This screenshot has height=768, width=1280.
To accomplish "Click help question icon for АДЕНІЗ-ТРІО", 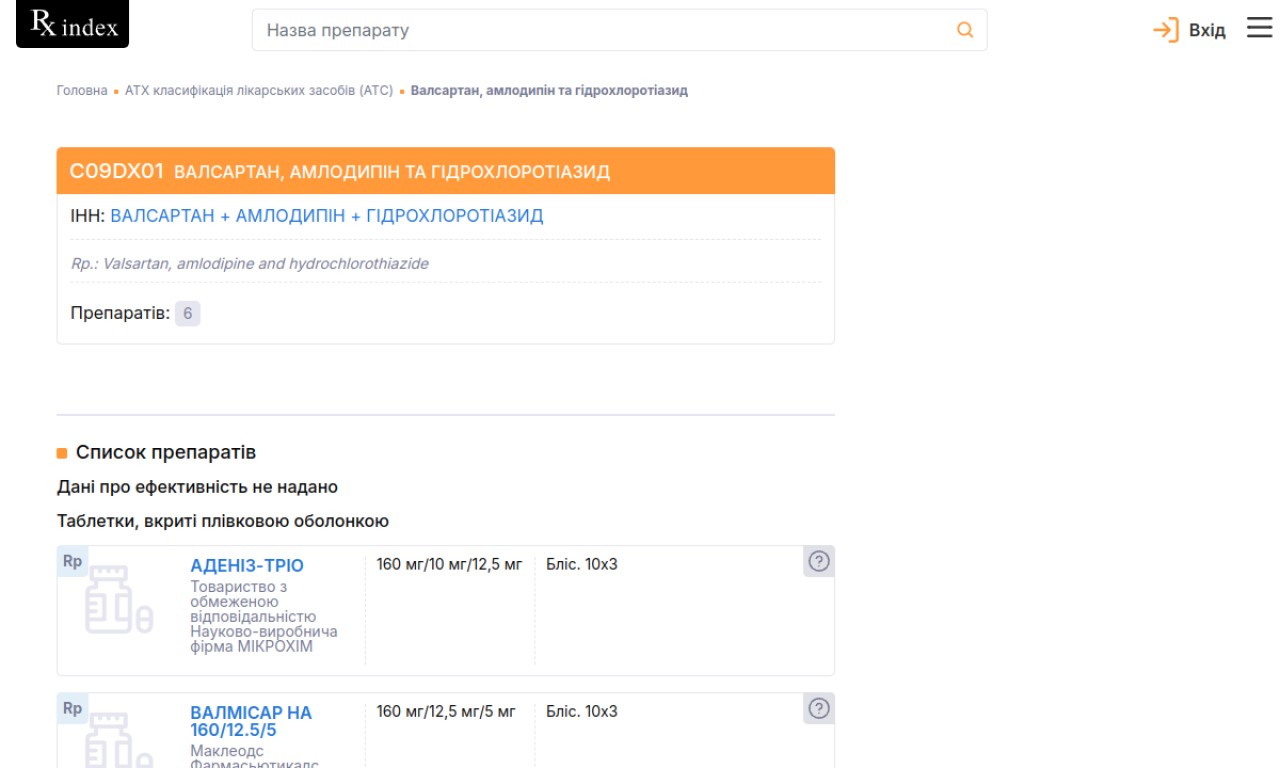I will pos(819,562).
